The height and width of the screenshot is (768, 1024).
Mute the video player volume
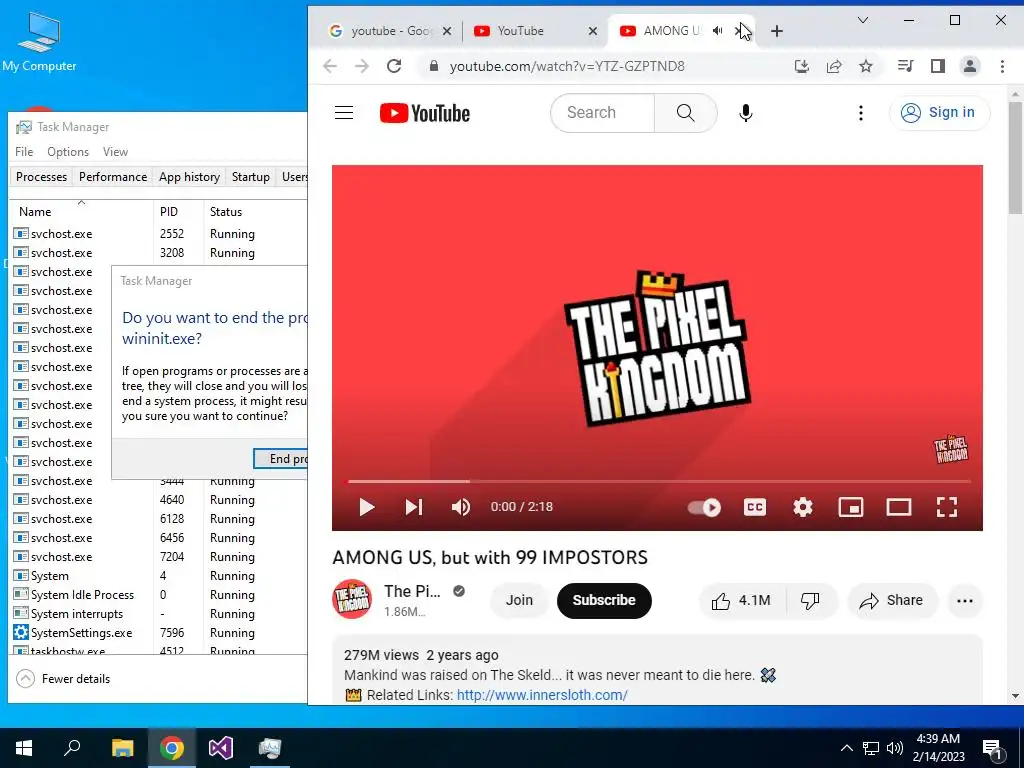point(460,507)
